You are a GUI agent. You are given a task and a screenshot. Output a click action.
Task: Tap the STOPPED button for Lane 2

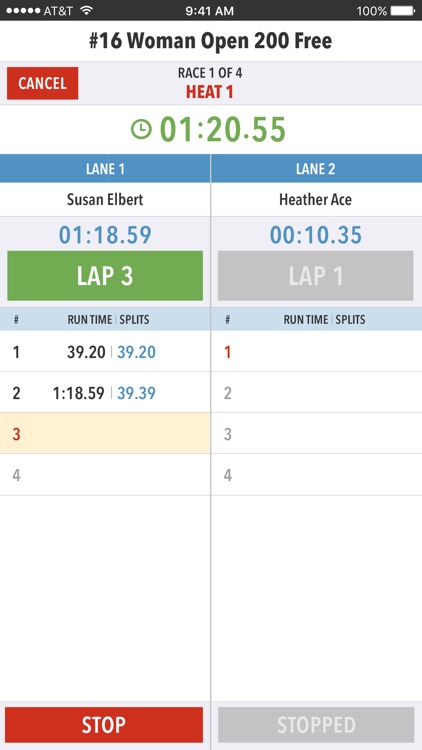pyautogui.click(x=316, y=725)
